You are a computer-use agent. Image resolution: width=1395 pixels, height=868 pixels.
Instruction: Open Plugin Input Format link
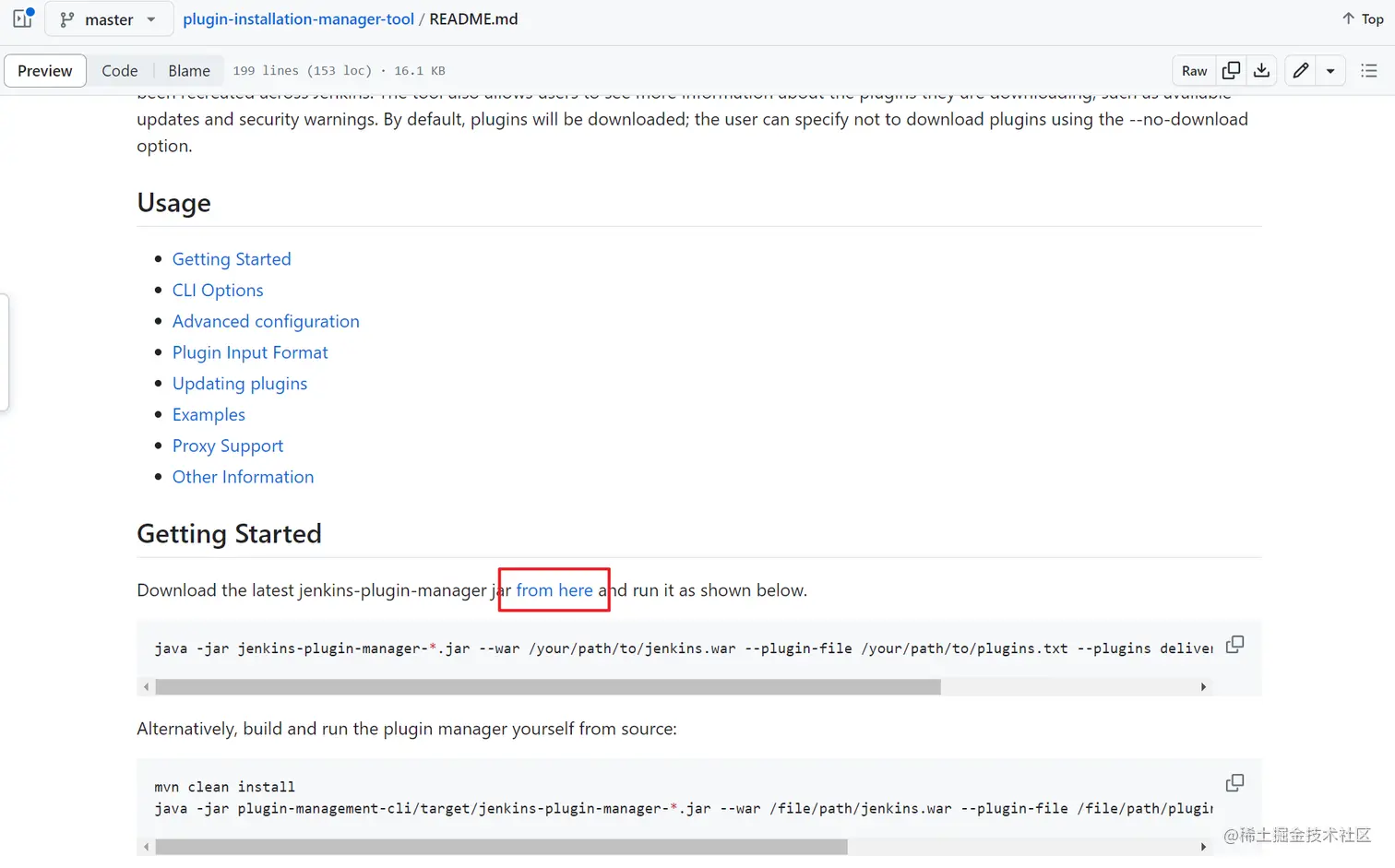pos(250,352)
